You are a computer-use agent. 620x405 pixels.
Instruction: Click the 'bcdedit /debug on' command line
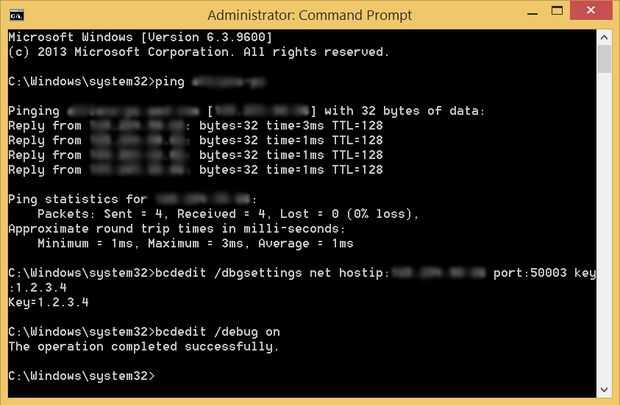point(144,331)
